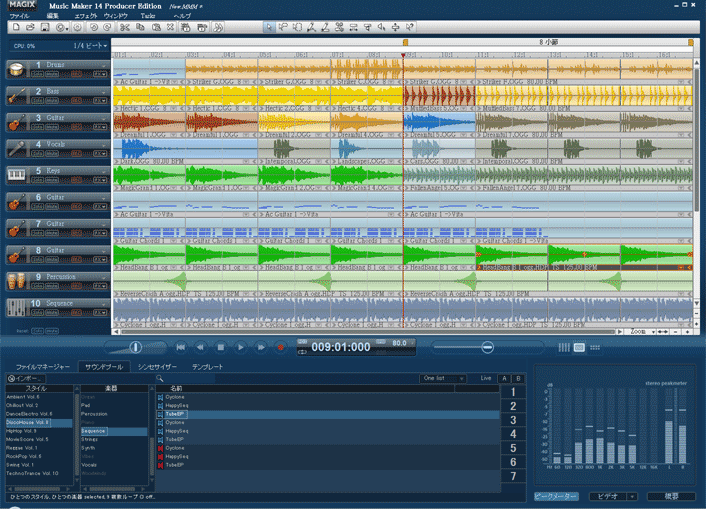Click the Cut scissors icon
Viewport: 706px width, 509px height.
(x=125, y=27)
